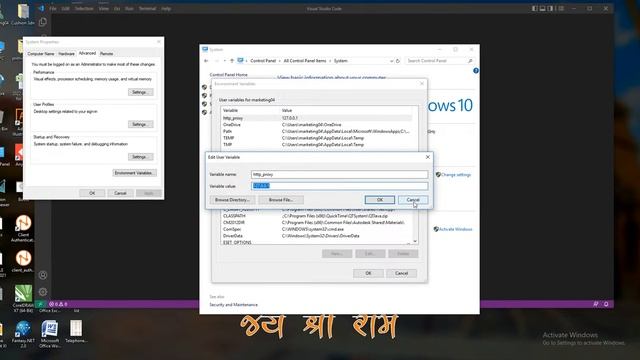This screenshot has height=360, width=640.
Task: Click help icon in System window
Action: click(x=476, y=71)
